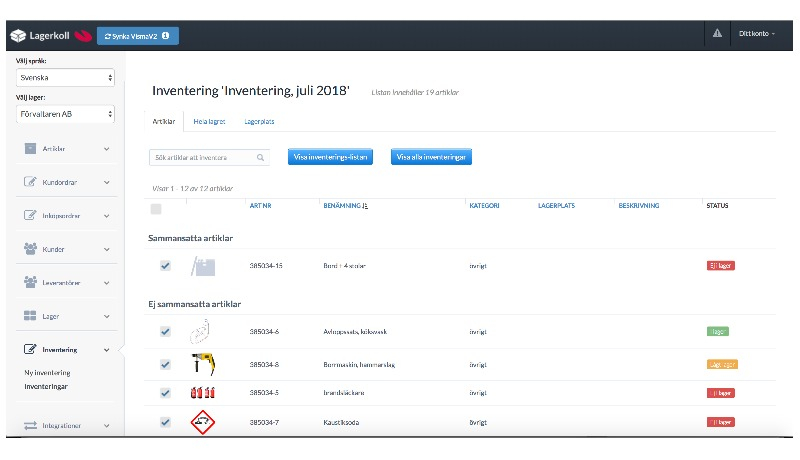800x460 pixels.
Task: Click the red status badge for 385034-15
Action: [720, 266]
